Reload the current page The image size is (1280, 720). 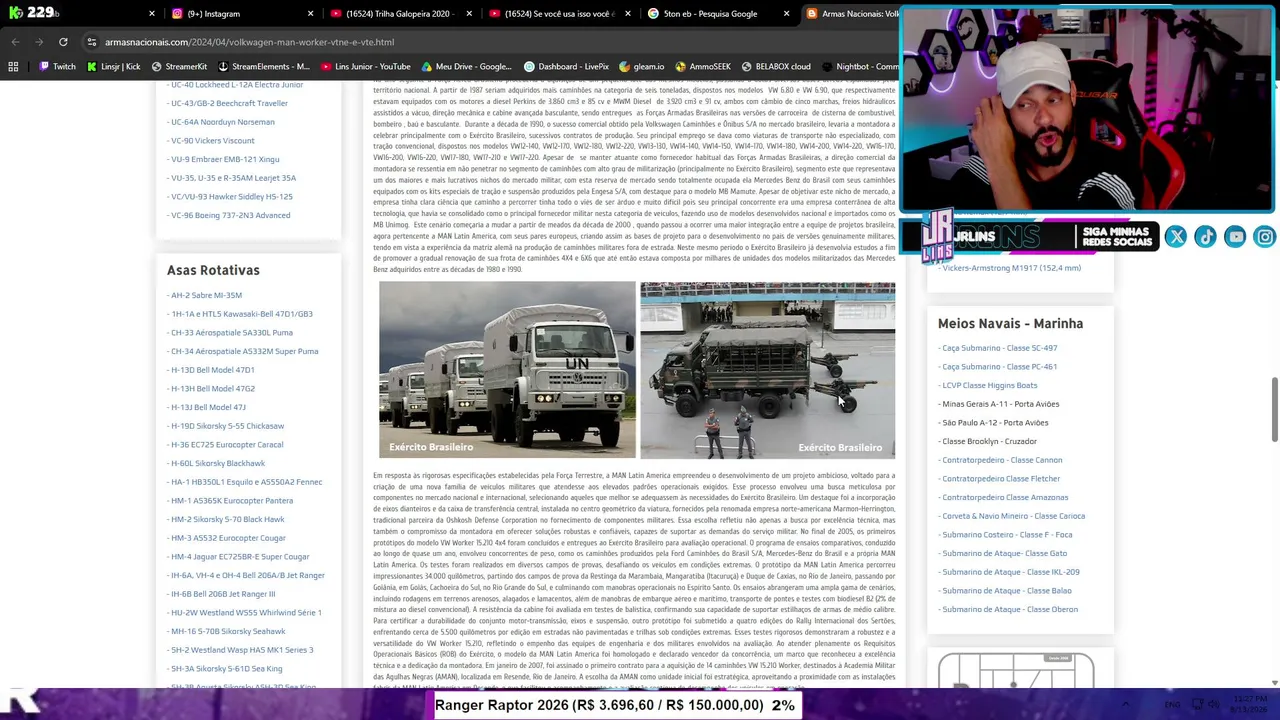[x=63, y=42]
